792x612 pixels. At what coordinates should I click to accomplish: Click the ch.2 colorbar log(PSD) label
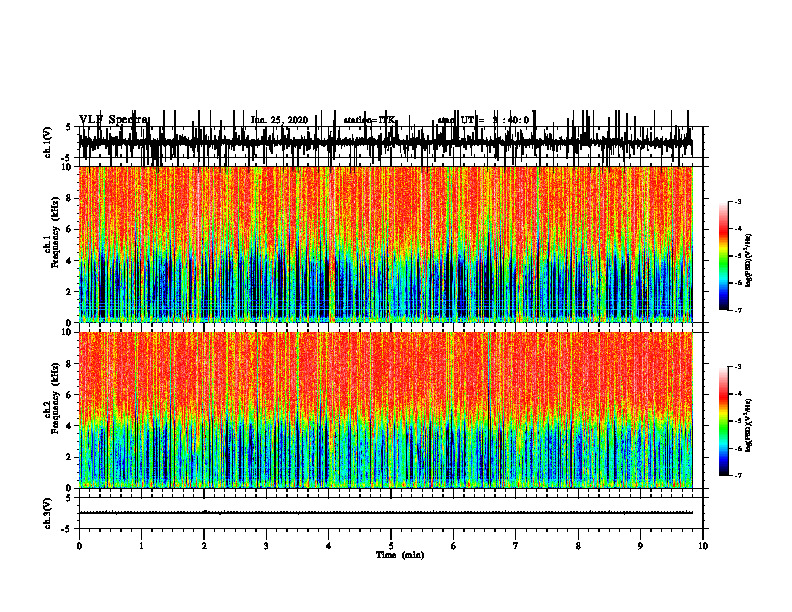coord(749,426)
